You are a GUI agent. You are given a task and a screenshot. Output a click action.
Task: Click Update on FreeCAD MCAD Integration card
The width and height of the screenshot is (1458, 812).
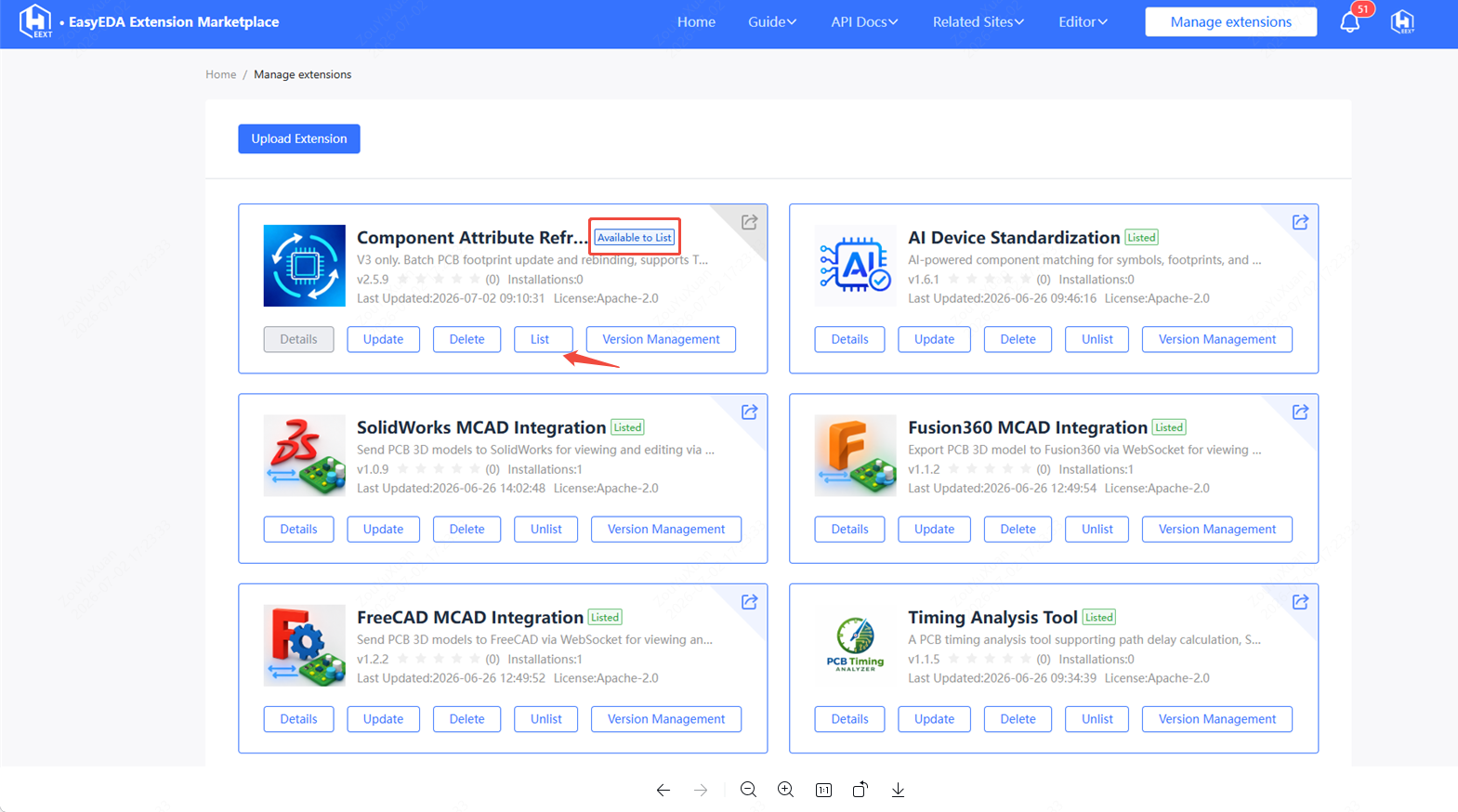[383, 719]
